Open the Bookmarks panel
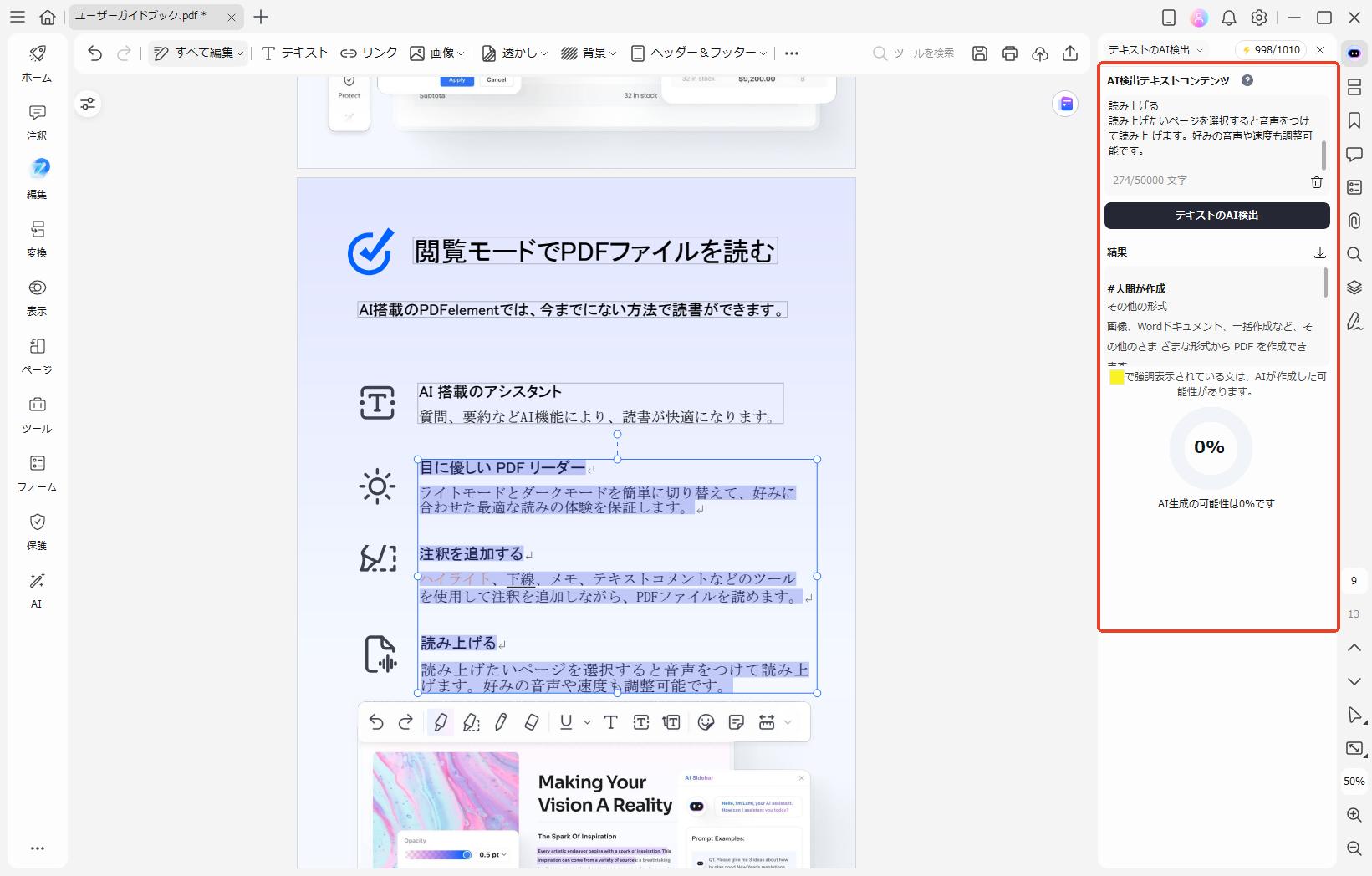 tap(1354, 121)
